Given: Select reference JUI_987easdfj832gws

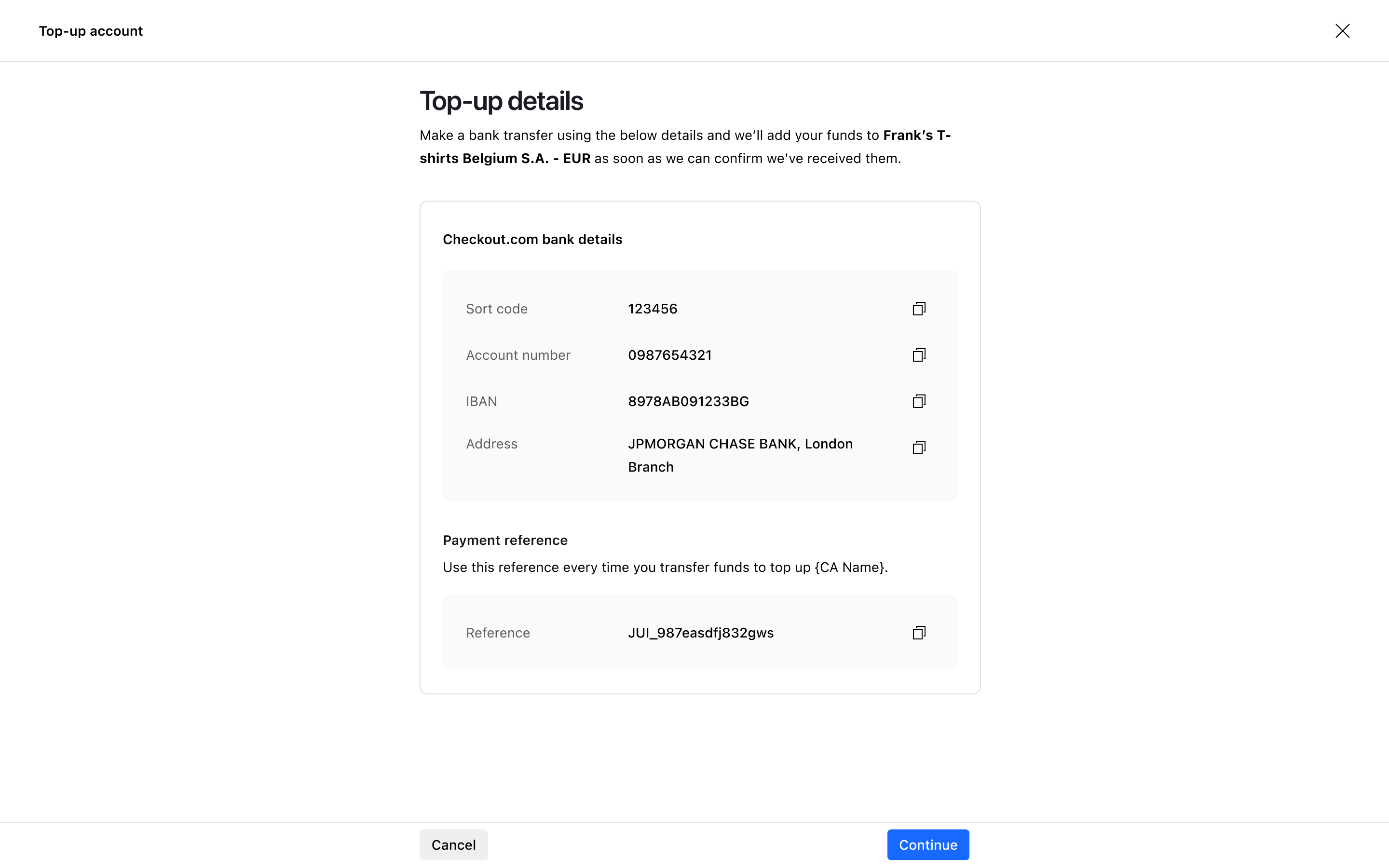Looking at the screenshot, I should tap(701, 633).
